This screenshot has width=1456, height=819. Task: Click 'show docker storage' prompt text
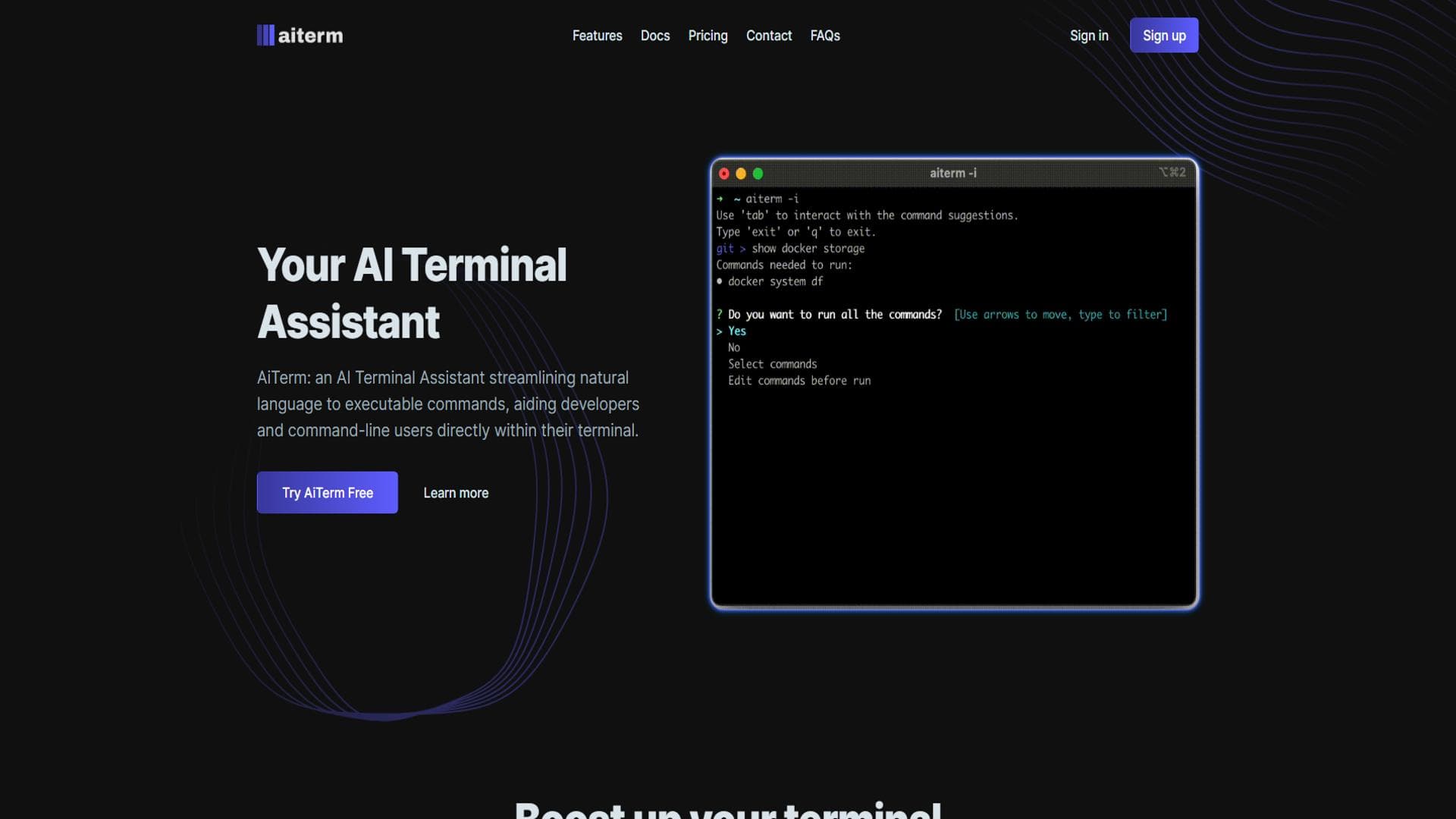tap(808, 249)
